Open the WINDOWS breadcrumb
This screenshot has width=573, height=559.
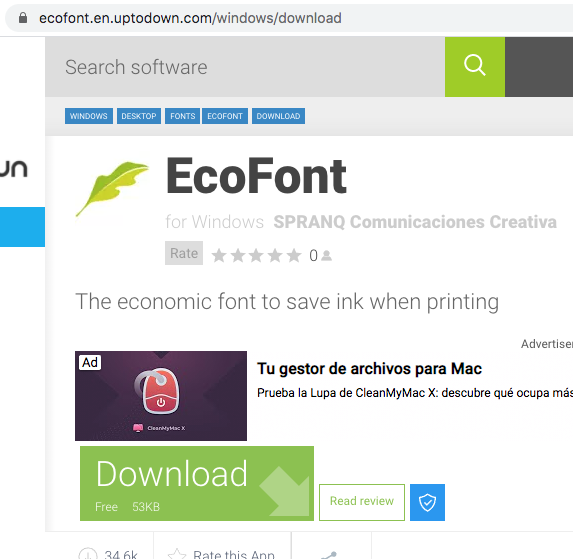tap(89, 116)
